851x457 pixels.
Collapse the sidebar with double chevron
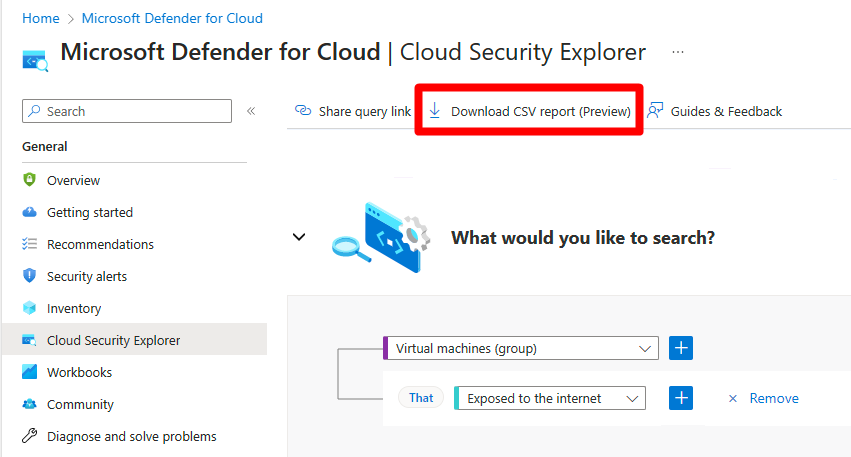point(251,111)
